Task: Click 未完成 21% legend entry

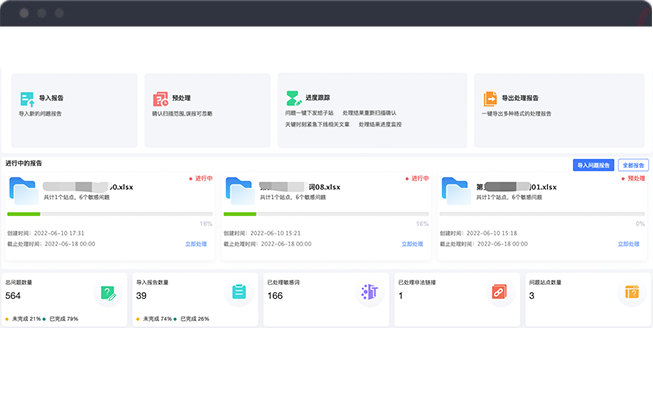Action: tap(23, 319)
